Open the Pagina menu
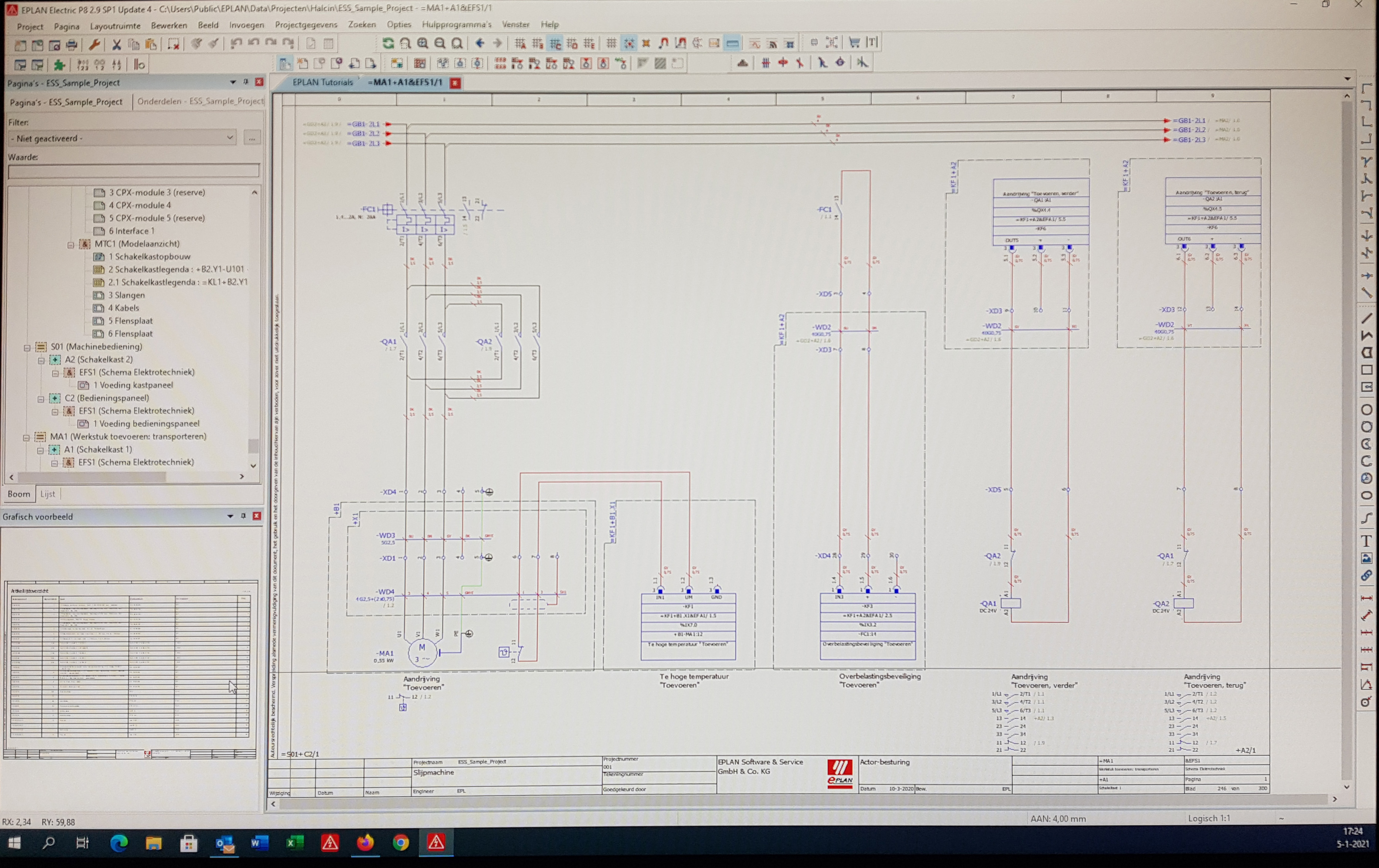Viewport: 1379px width, 868px height. coord(67,26)
